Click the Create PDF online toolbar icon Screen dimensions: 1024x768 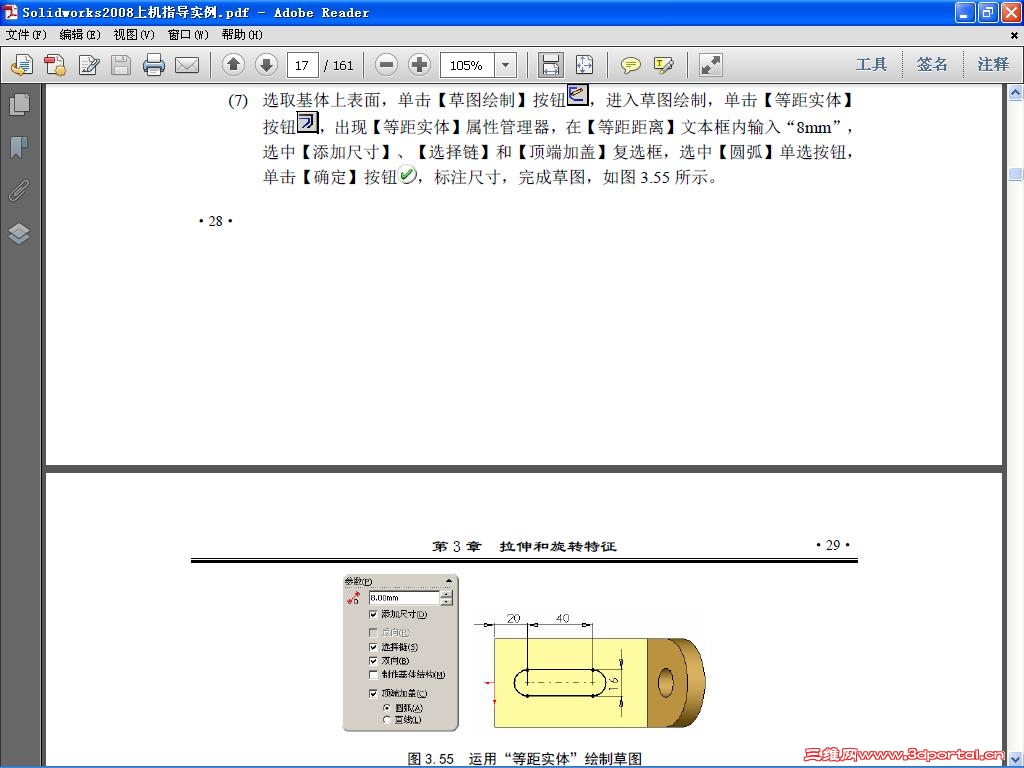pyautogui.click(x=22, y=65)
